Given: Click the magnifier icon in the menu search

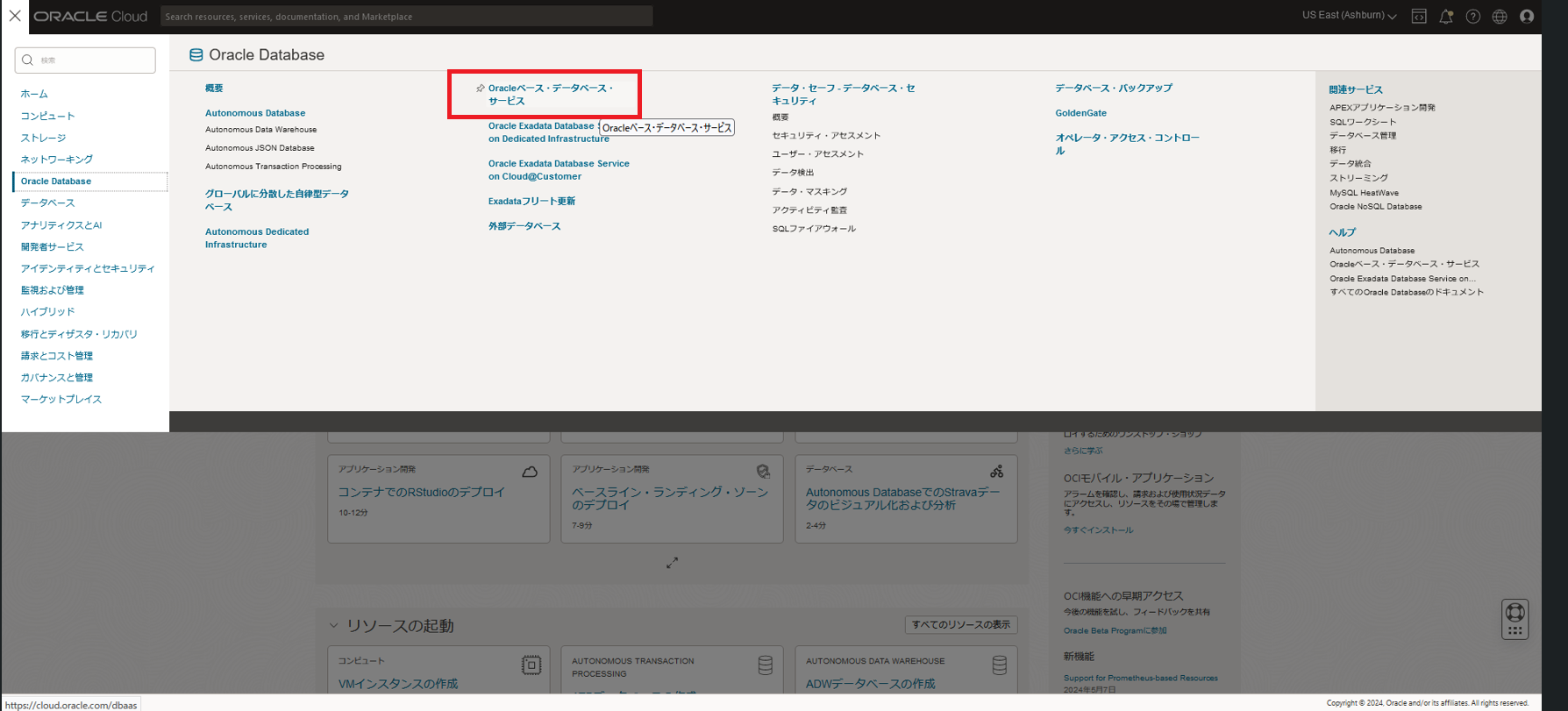Looking at the screenshot, I should coord(27,60).
